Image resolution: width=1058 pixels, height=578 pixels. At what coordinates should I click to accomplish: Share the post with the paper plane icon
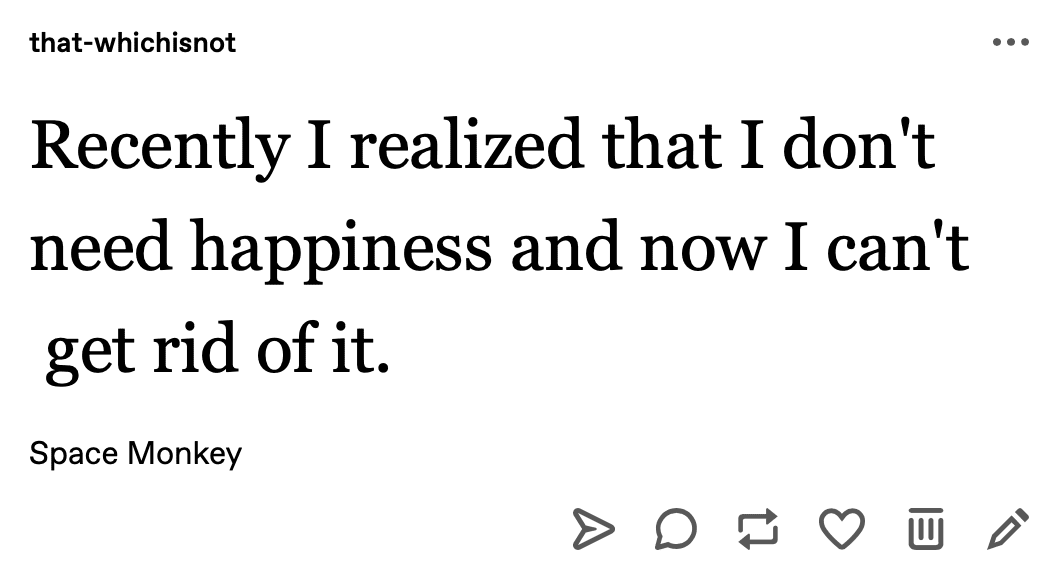pyautogui.click(x=593, y=529)
